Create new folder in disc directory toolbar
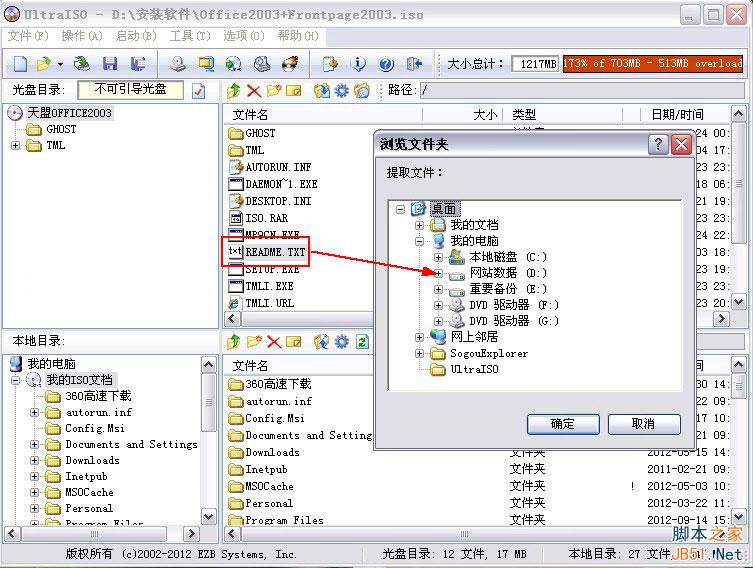 coord(274,90)
